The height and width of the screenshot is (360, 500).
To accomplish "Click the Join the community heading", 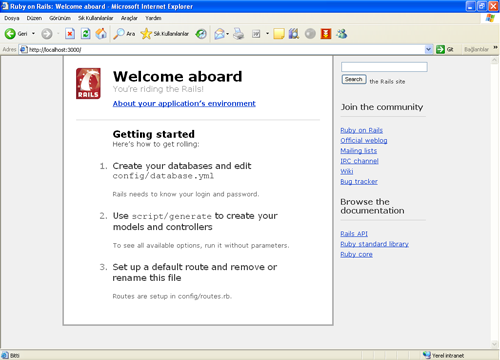I will click(382, 107).
